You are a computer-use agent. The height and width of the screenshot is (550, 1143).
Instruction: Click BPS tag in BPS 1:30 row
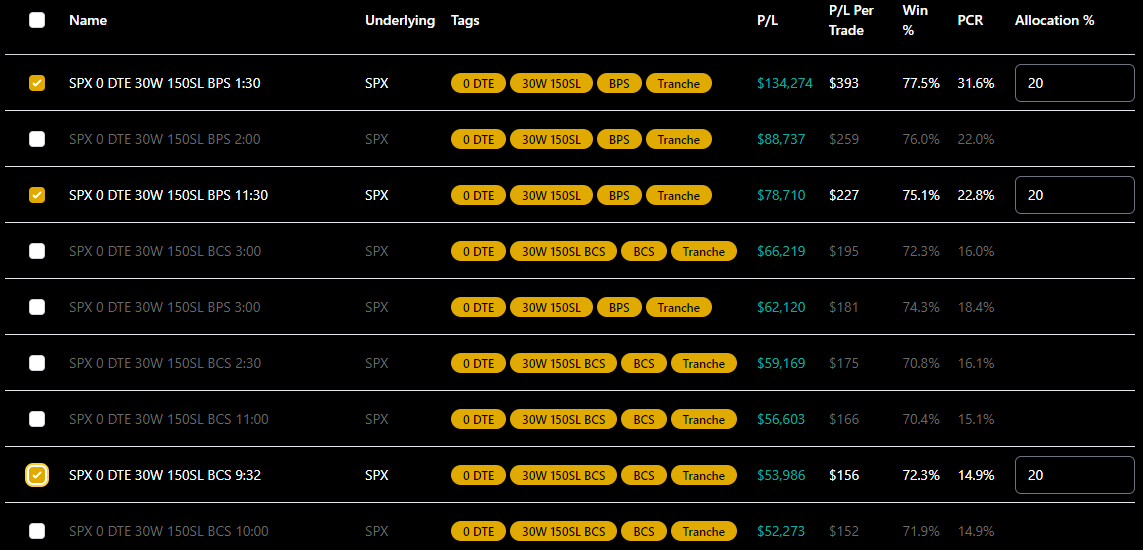click(x=619, y=84)
